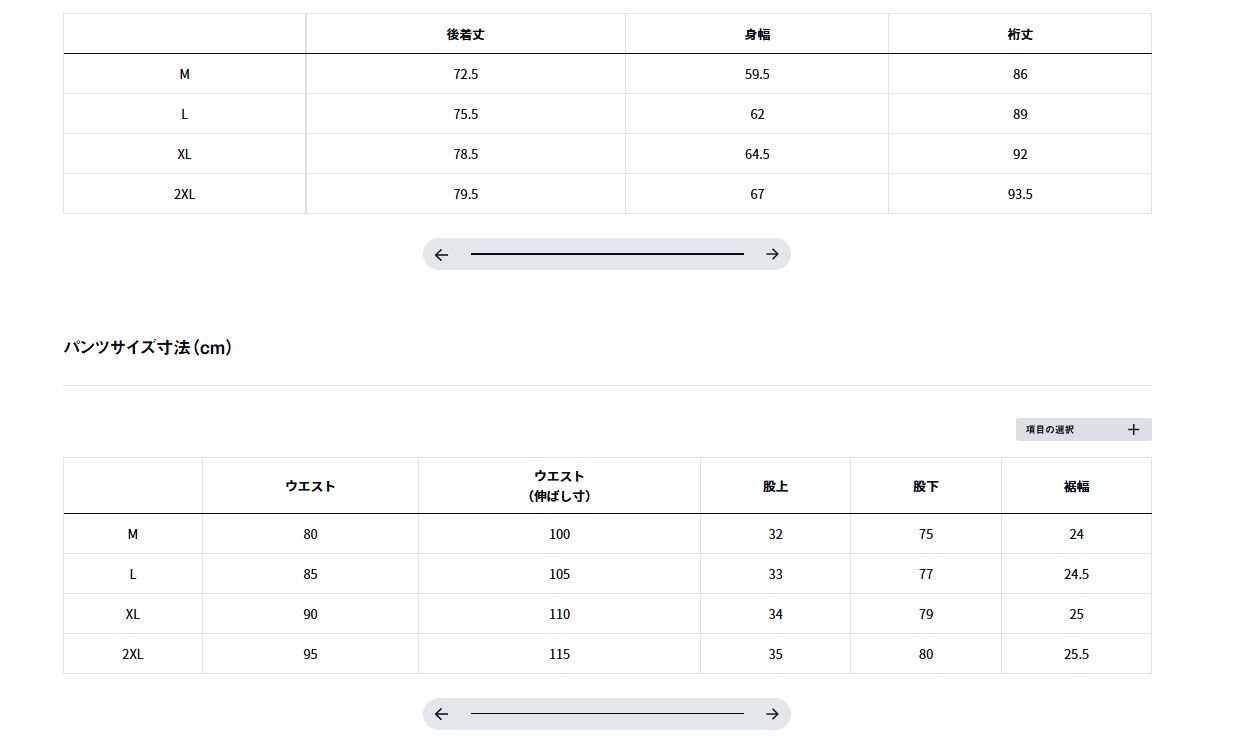Select the 股上 column header

click(775, 486)
